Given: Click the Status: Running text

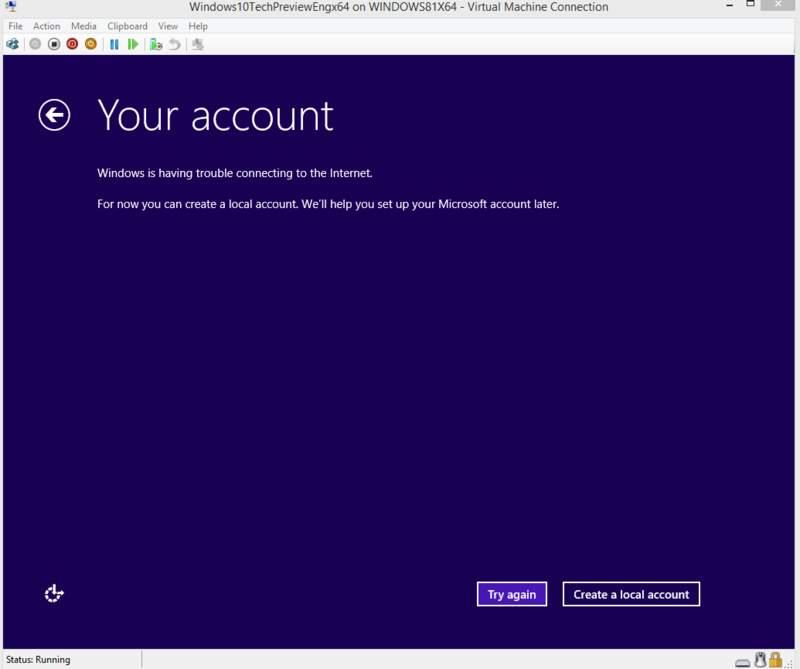Looking at the screenshot, I should (38, 659).
